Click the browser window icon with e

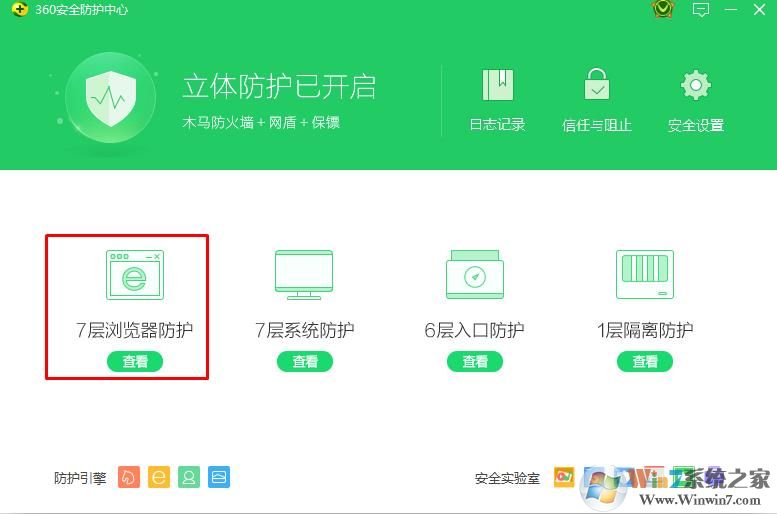click(x=135, y=275)
